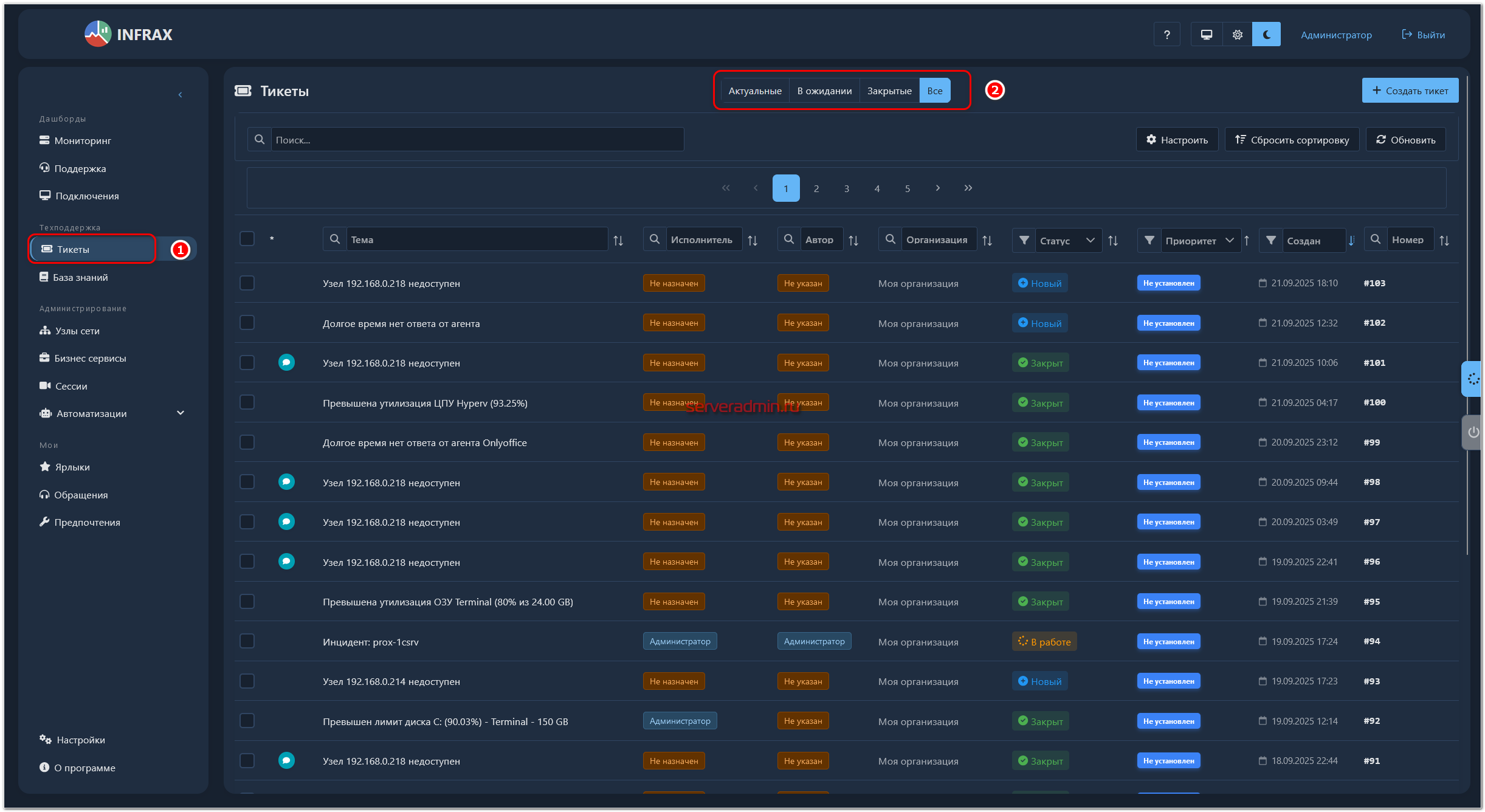
Task: Toggle dark mode moon icon
Action: 1266,35
